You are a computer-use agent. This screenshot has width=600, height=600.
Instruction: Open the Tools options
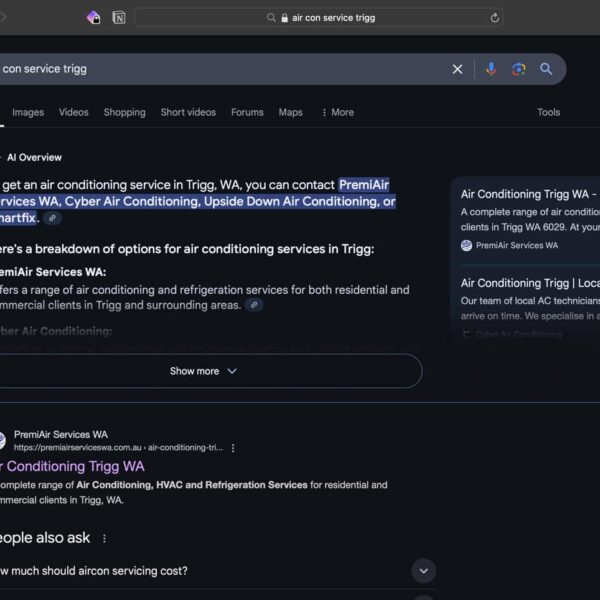pos(548,112)
